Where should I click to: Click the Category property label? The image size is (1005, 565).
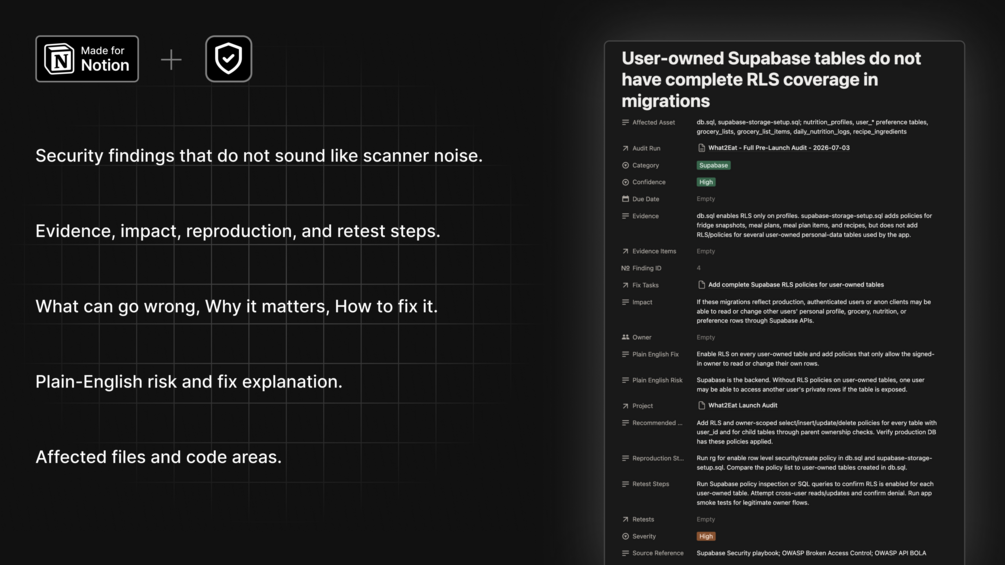point(645,165)
